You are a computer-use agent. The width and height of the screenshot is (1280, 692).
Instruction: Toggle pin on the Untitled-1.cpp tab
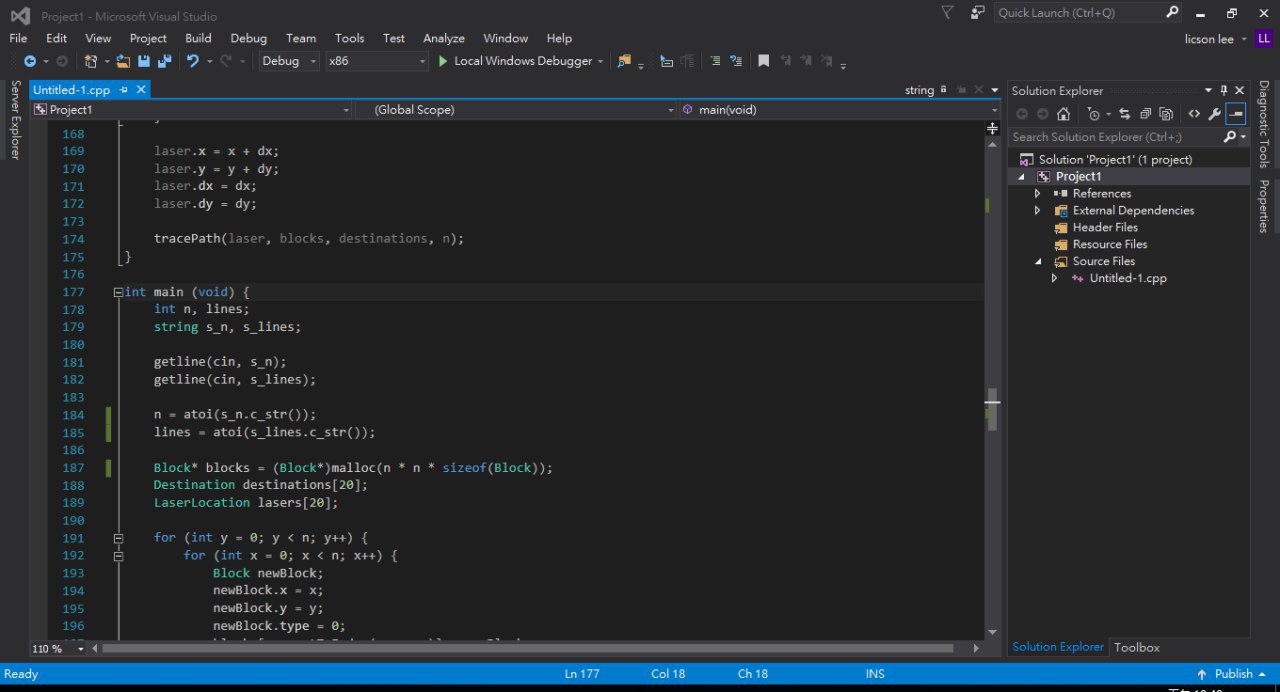(x=123, y=90)
